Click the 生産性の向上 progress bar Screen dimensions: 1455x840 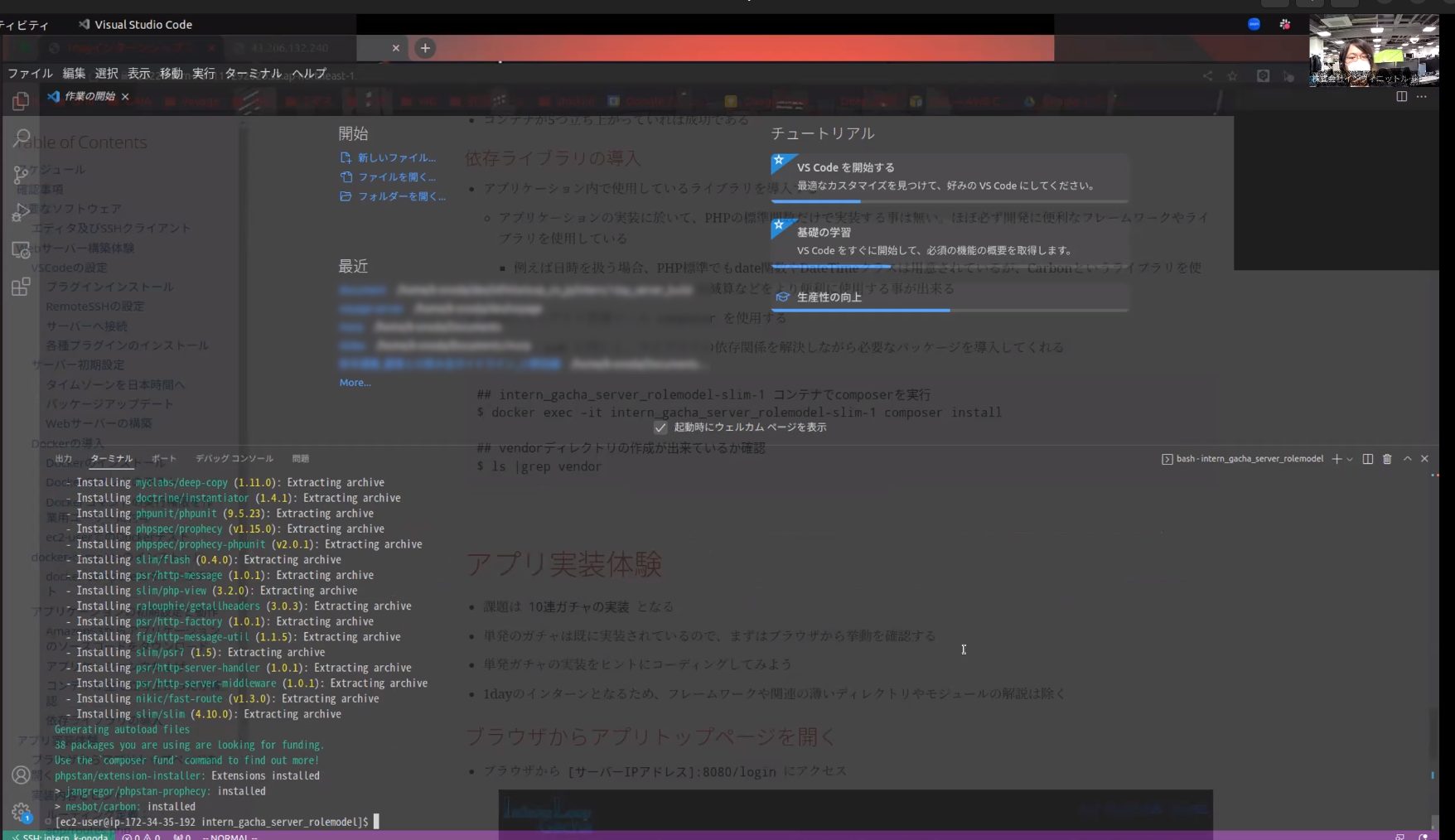point(949,310)
